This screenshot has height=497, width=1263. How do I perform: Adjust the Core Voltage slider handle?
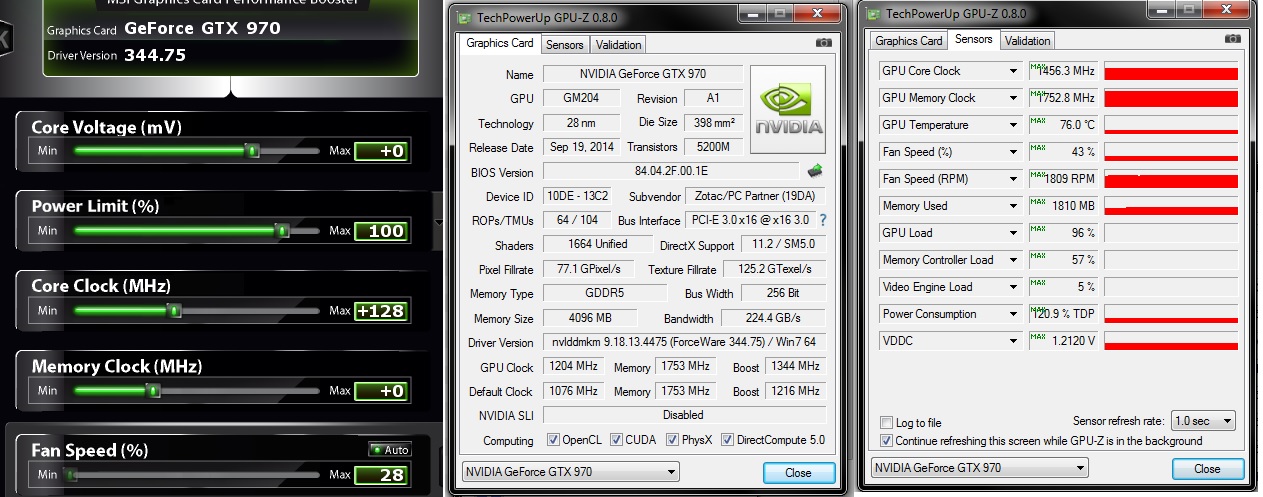click(x=253, y=150)
